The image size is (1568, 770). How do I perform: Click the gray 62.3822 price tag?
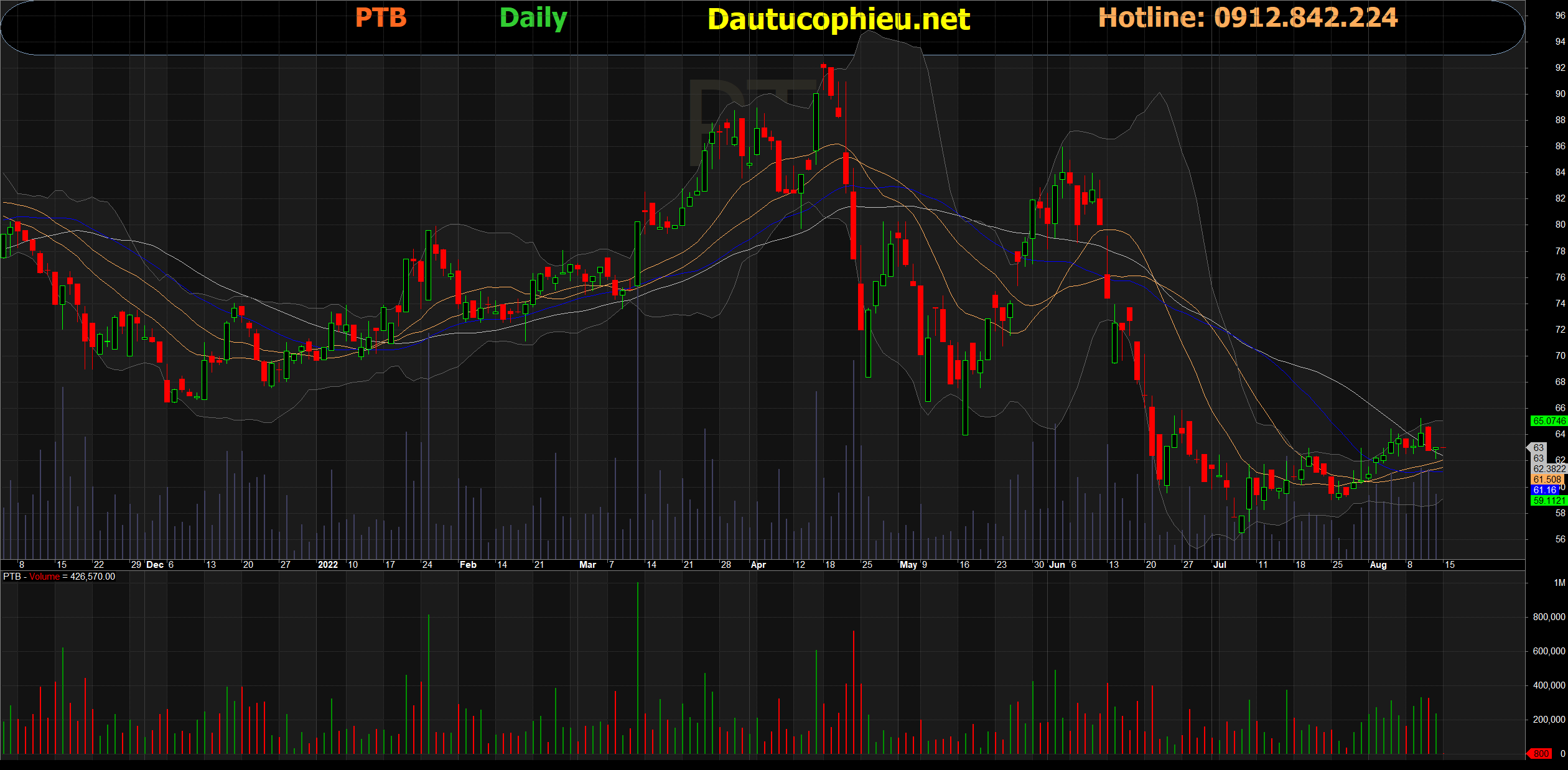pos(1549,469)
